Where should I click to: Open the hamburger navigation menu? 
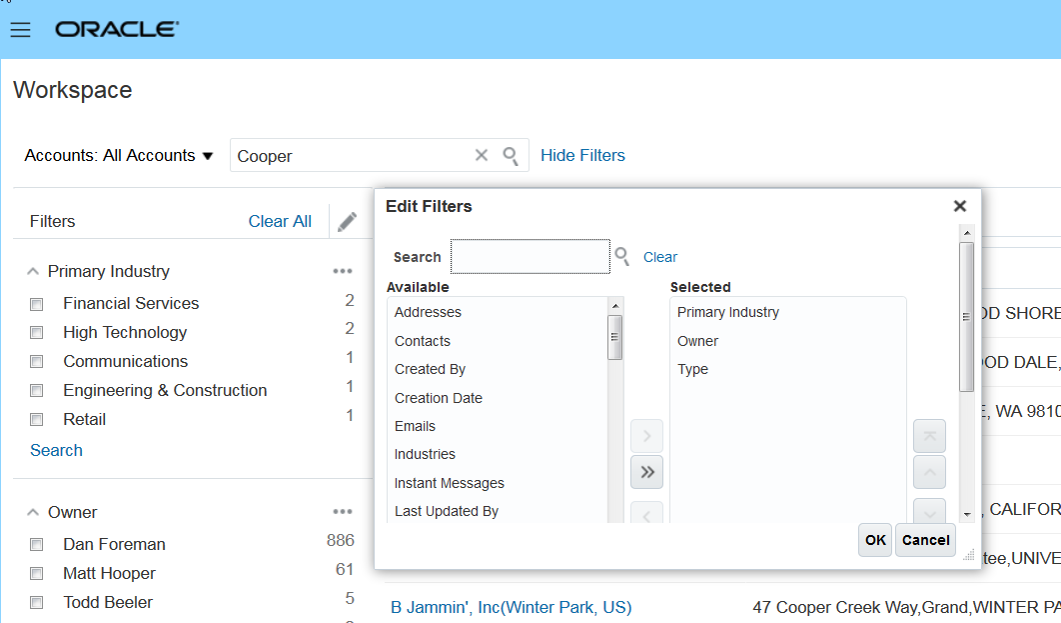20,30
